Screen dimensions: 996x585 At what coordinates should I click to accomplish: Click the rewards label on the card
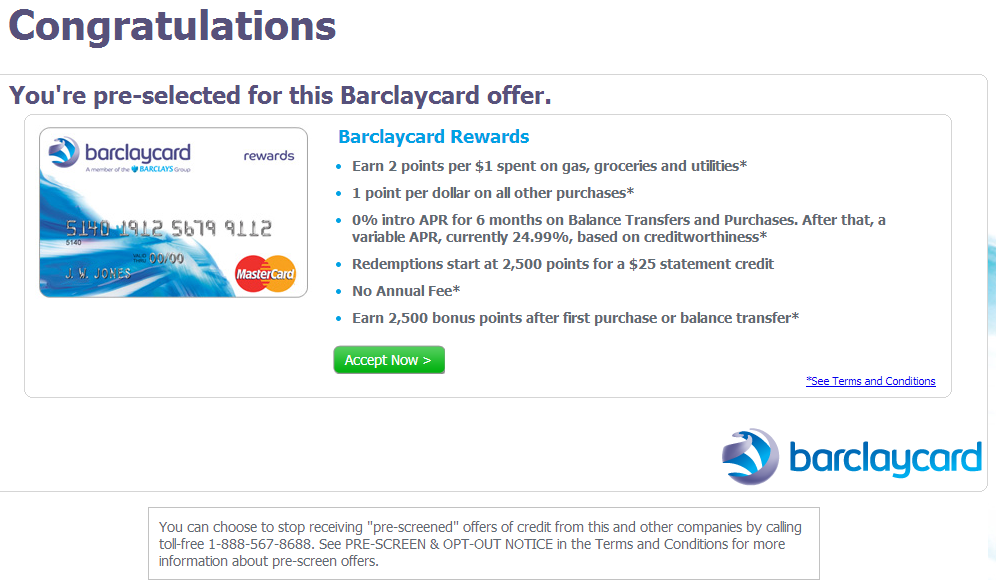(x=268, y=155)
